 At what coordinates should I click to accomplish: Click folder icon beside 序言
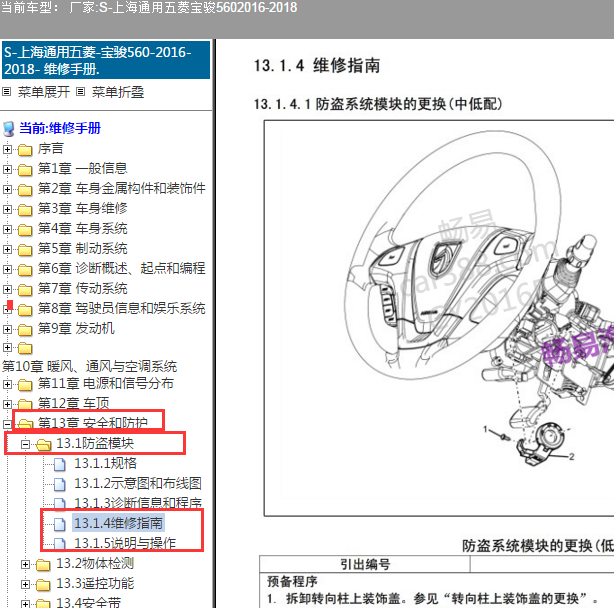click(x=25, y=150)
